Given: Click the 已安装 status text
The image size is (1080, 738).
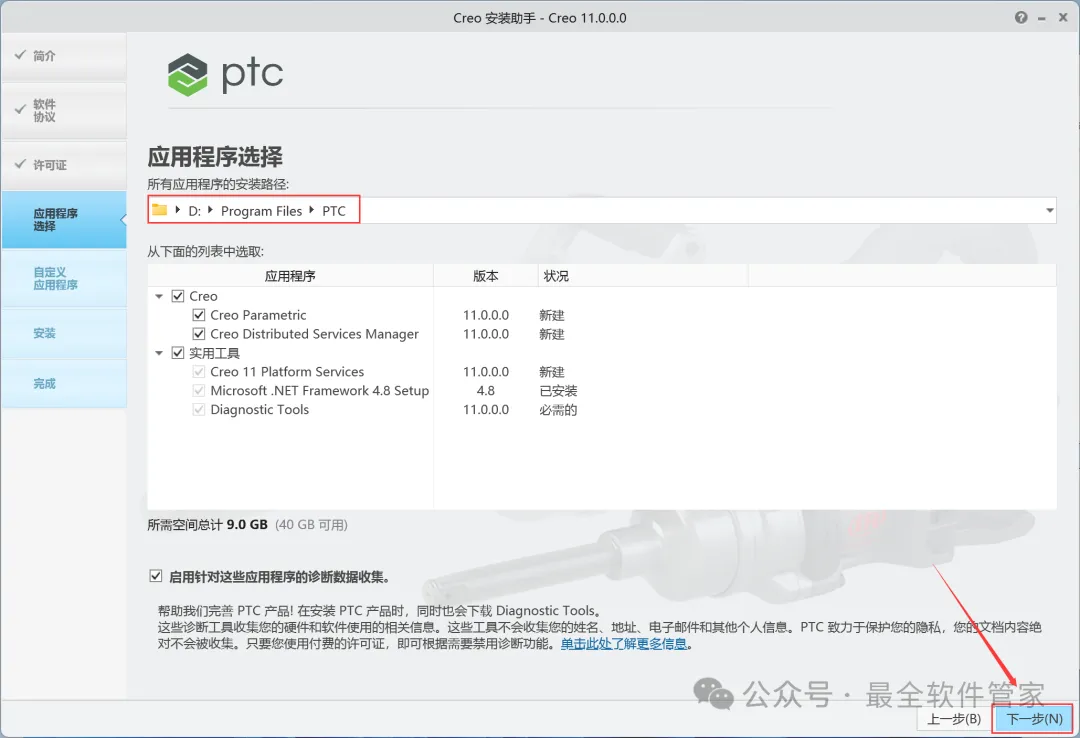Looking at the screenshot, I should pos(558,391).
